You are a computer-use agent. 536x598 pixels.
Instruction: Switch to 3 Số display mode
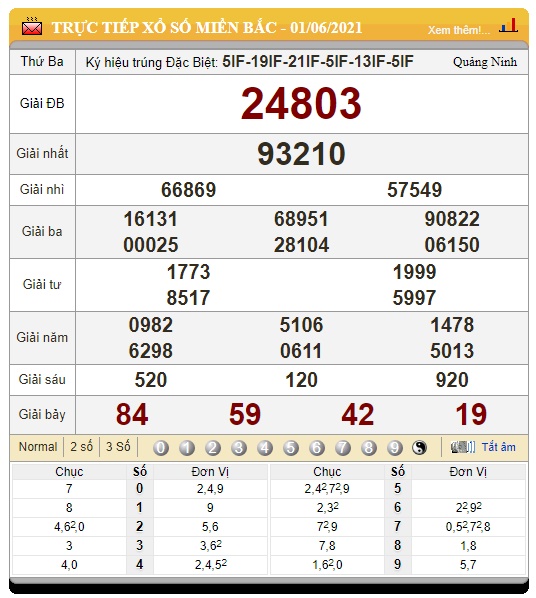coord(118,447)
